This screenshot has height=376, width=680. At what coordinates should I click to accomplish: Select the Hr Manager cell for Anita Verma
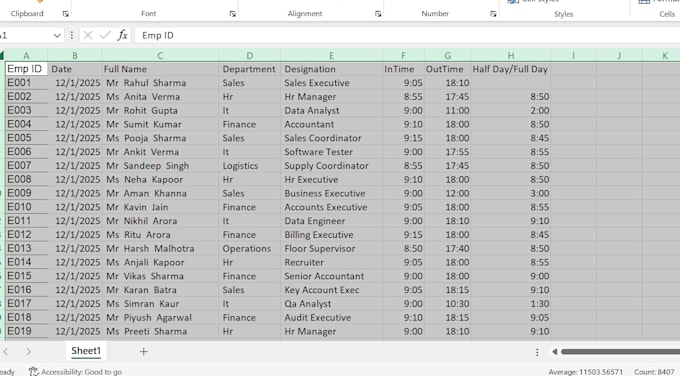pyautogui.click(x=331, y=97)
